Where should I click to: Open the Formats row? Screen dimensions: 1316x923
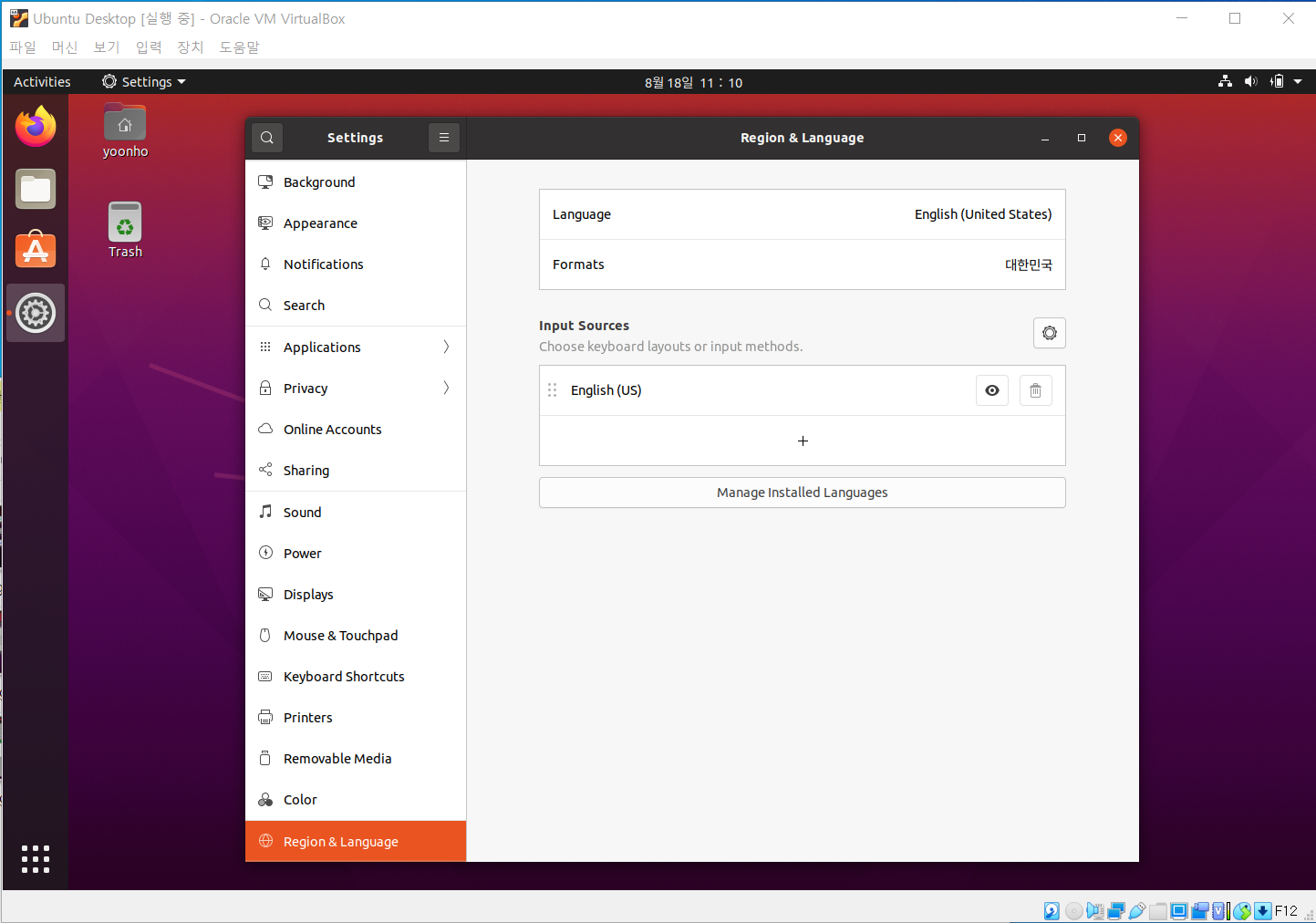(803, 264)
